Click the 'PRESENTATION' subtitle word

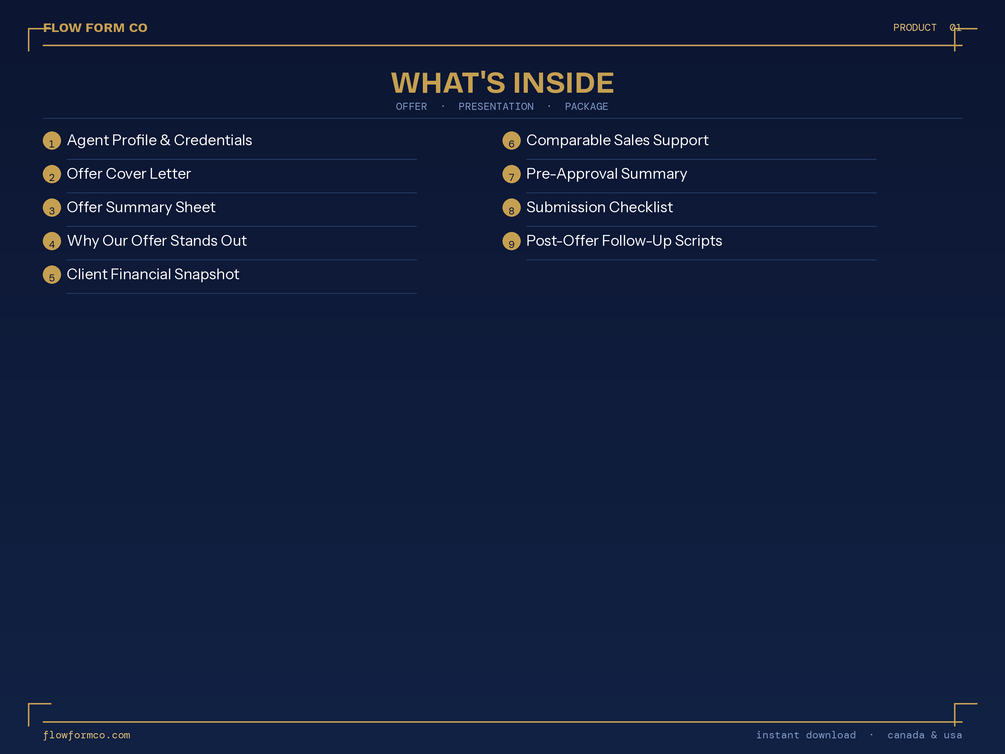[x=496, y=106]
